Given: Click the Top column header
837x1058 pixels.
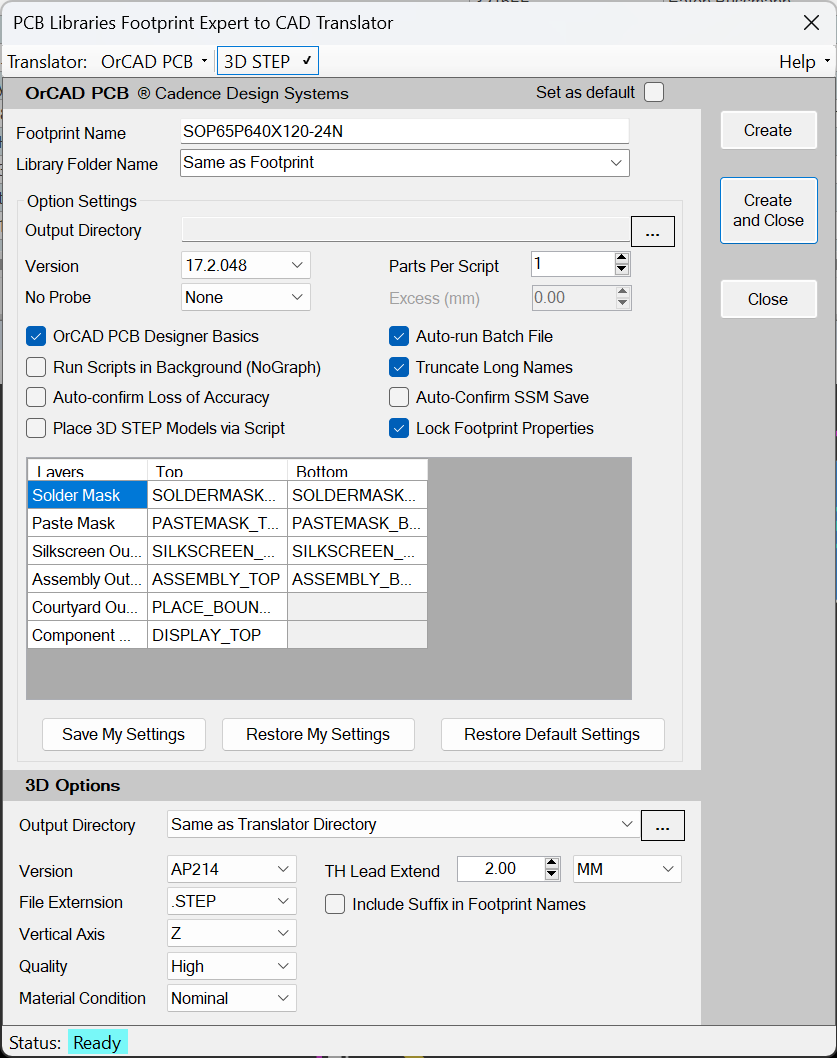Looking at the screenshot, I should pos(217,470).
